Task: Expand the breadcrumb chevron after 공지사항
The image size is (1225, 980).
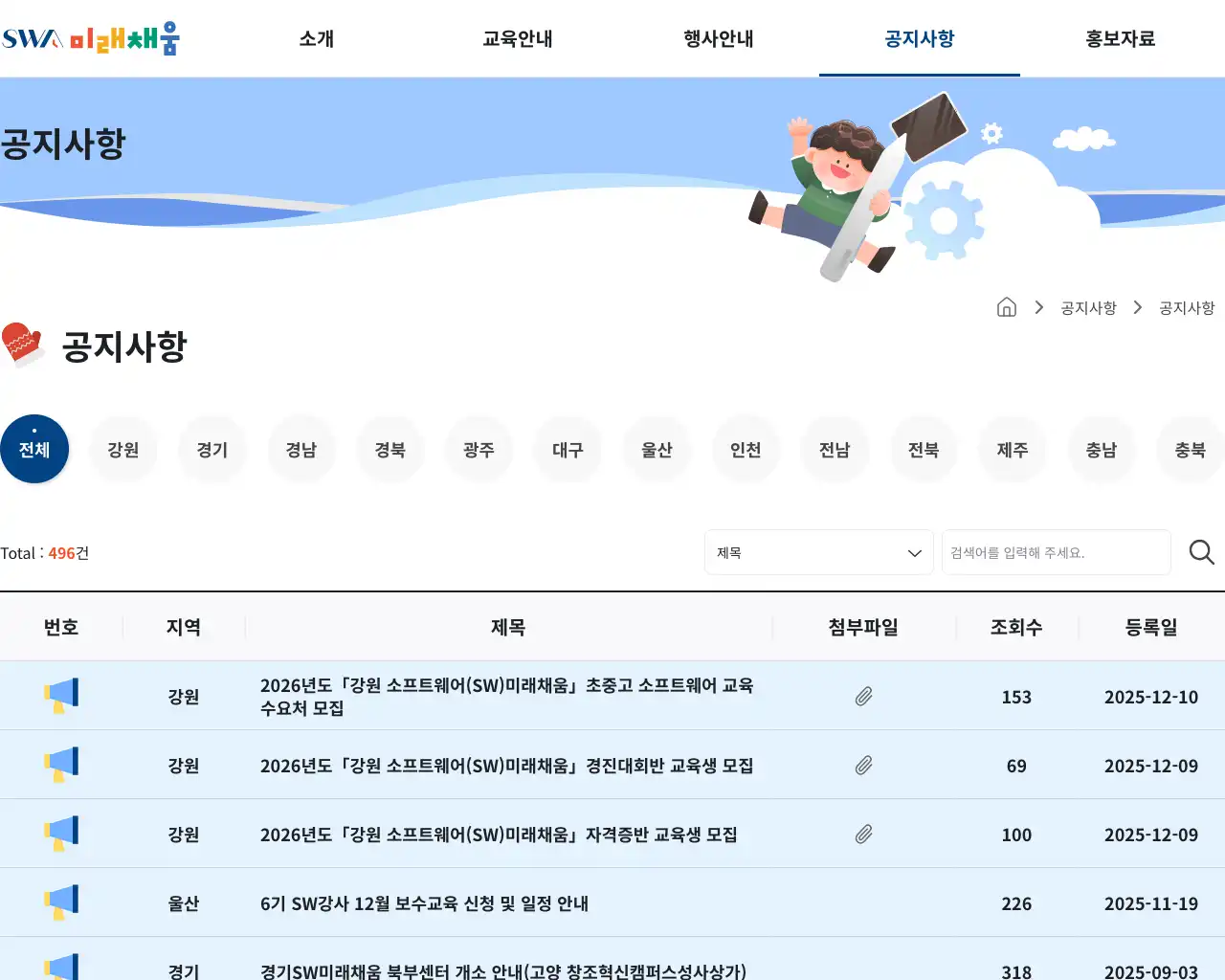Action: 1137,307
